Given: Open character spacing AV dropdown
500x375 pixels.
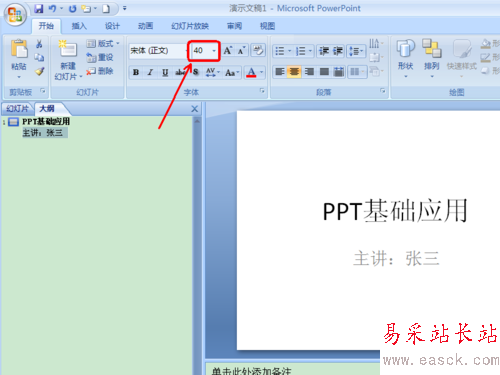Looking at the screenshot, I should [213, 72].
